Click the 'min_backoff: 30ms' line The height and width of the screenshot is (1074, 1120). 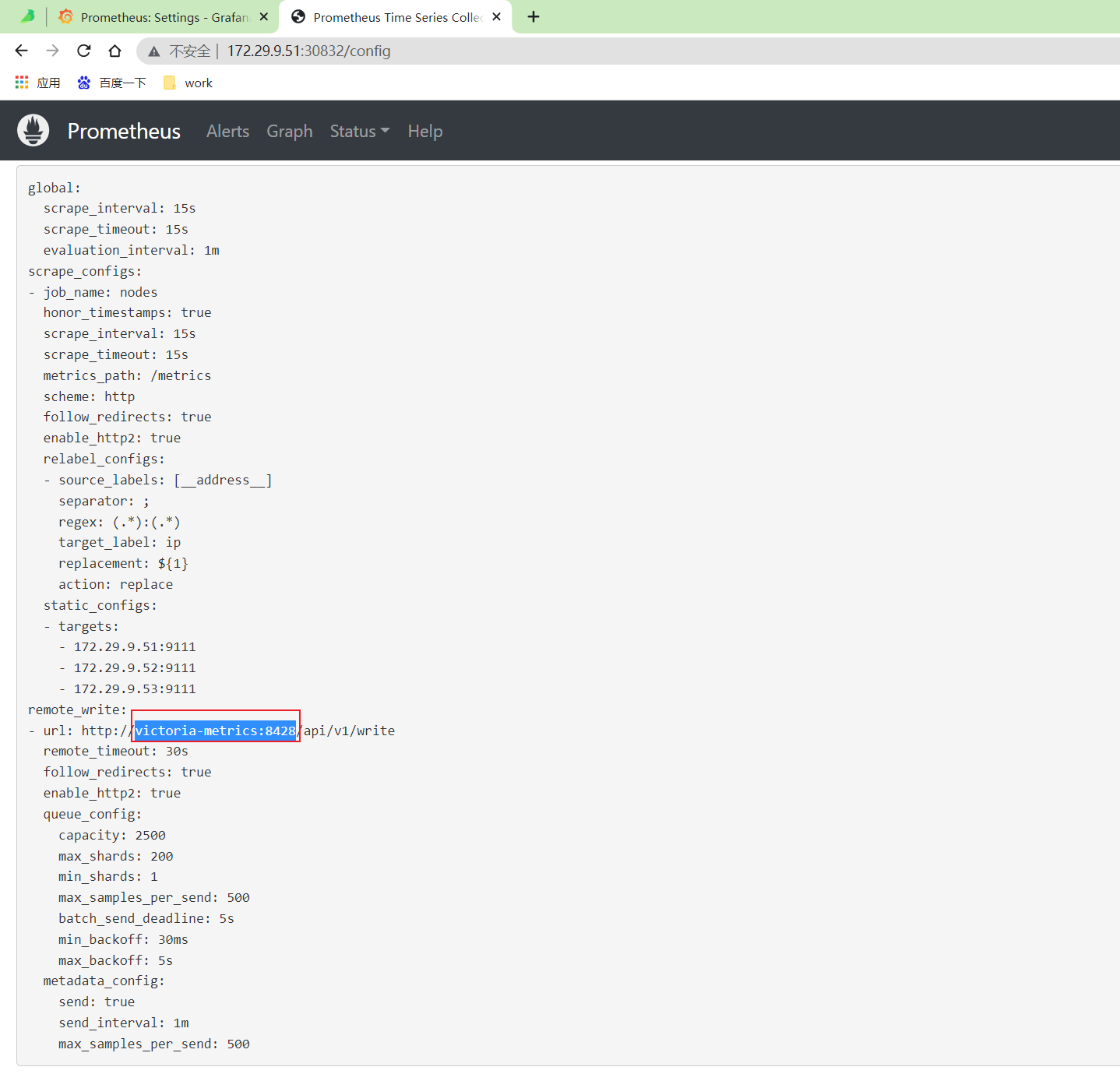[x=124, y=939]
